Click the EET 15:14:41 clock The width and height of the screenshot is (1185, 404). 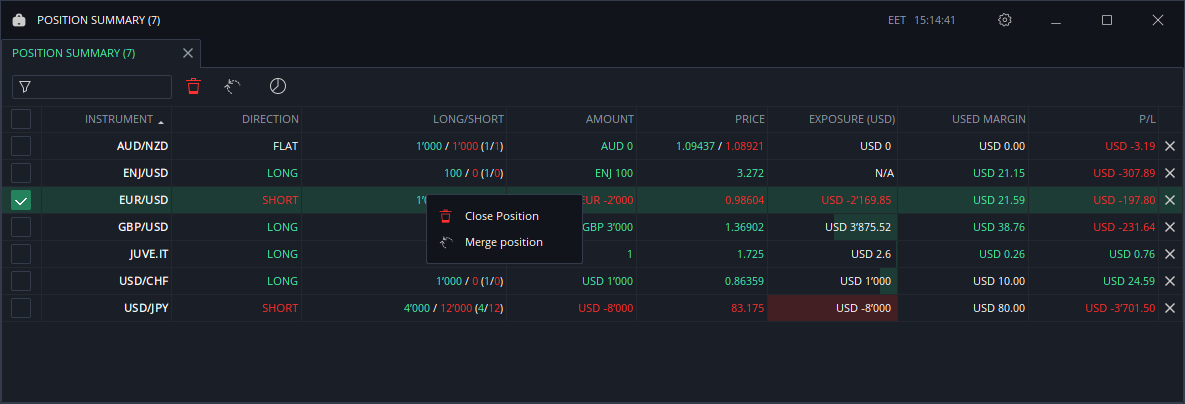(x=921, y=20)
